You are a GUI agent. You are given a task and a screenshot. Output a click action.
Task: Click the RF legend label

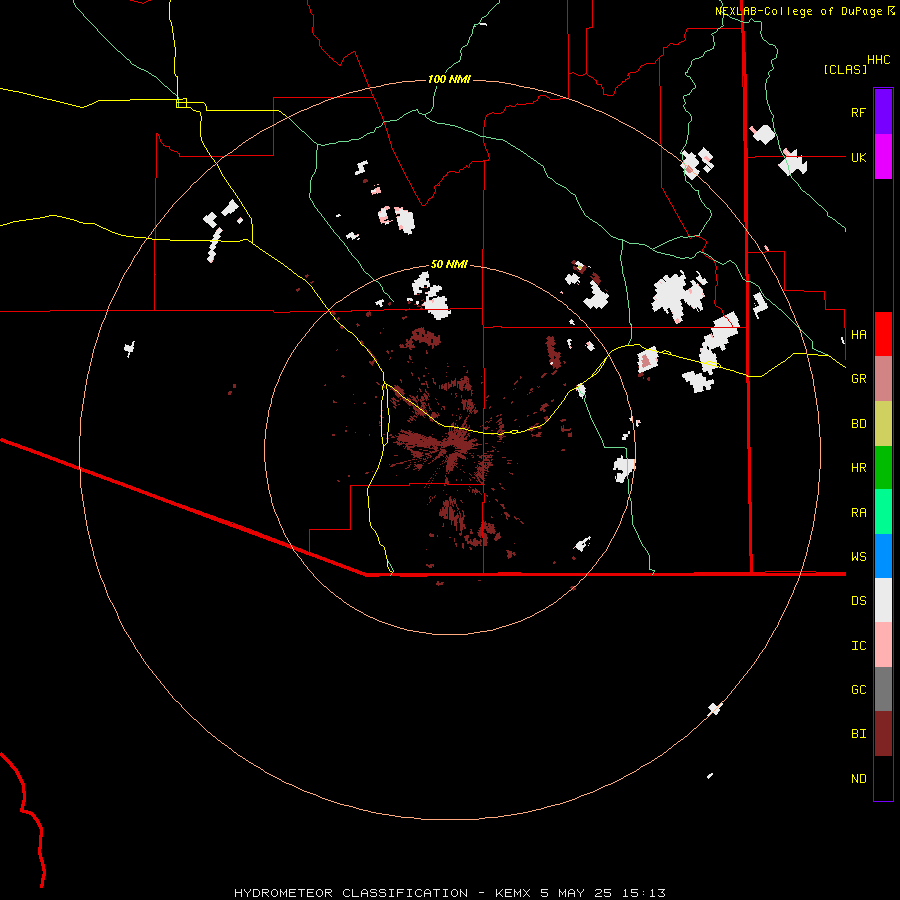[x=858, y=112]
